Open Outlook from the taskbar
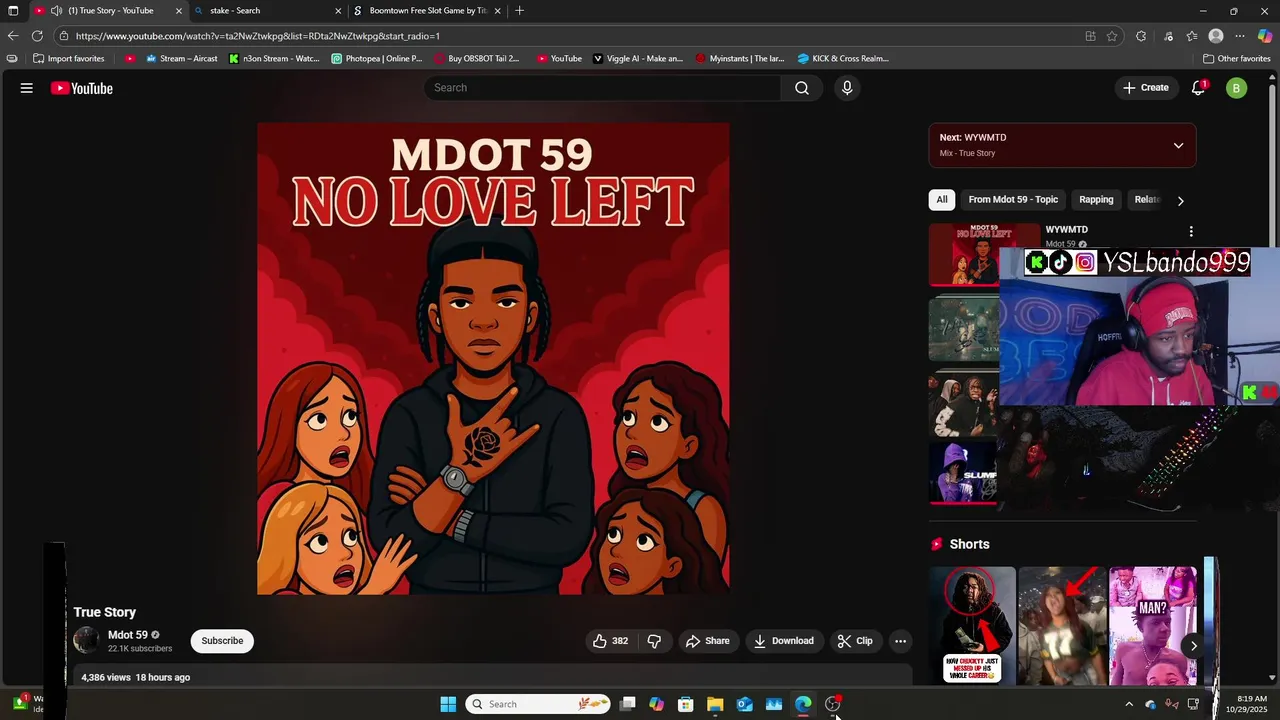1280x720 pixels. [x=744, y=704]
